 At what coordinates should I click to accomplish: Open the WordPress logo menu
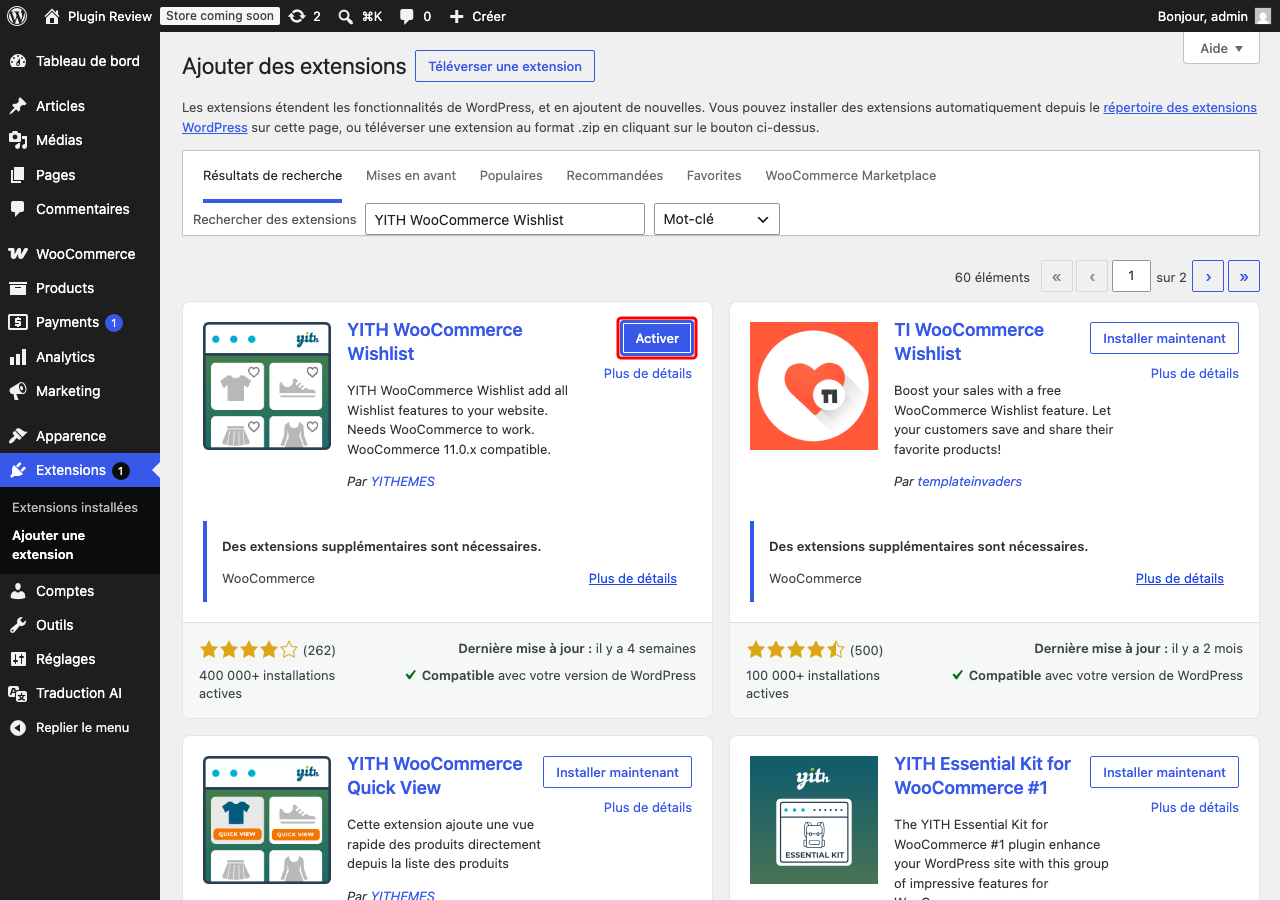tap(17, 16)
